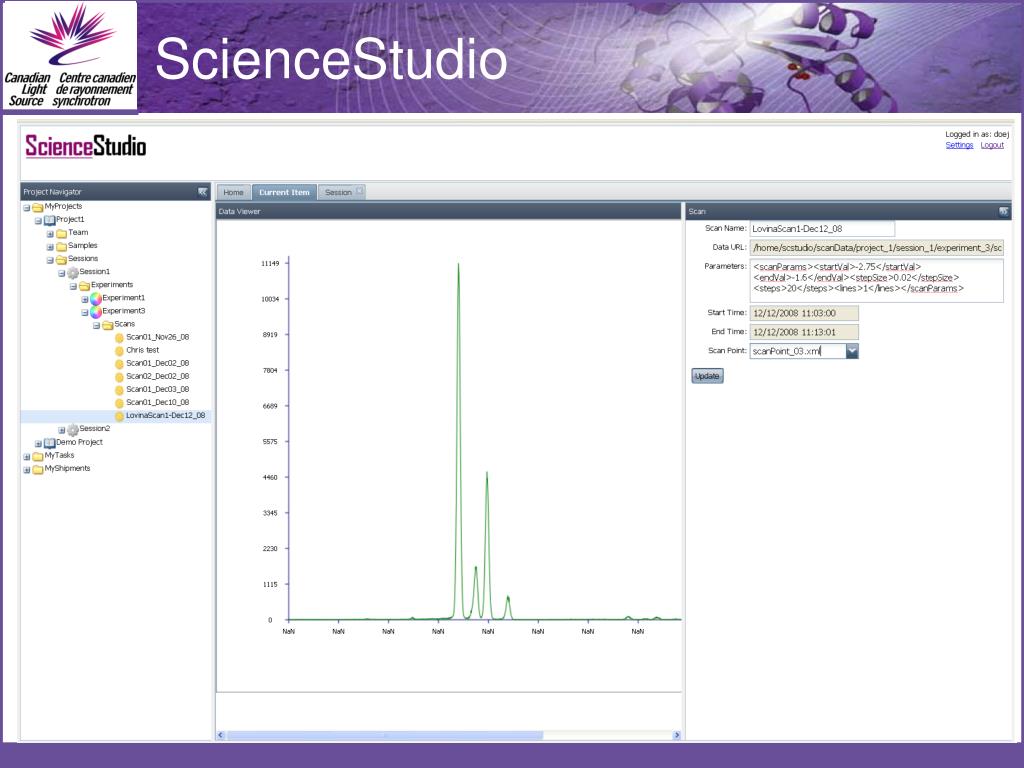1024x768 pixels.
Task: Click the horizontal scrollbar thumb
Action: tap(385, 735)
